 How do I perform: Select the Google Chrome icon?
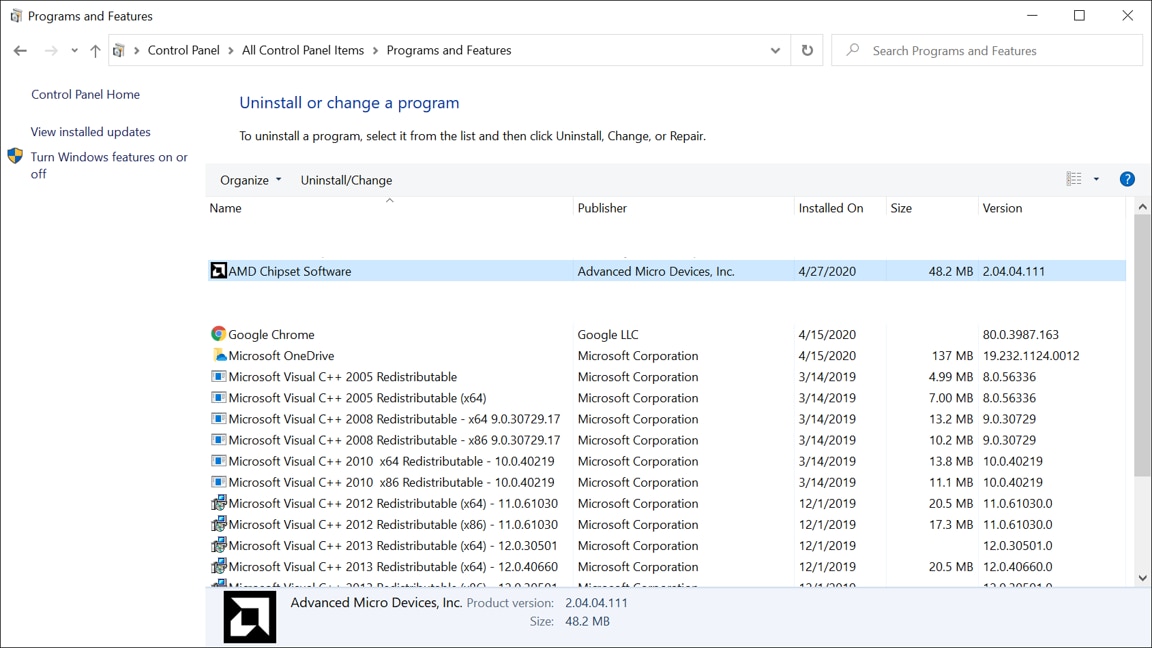(x=218, y=334)
